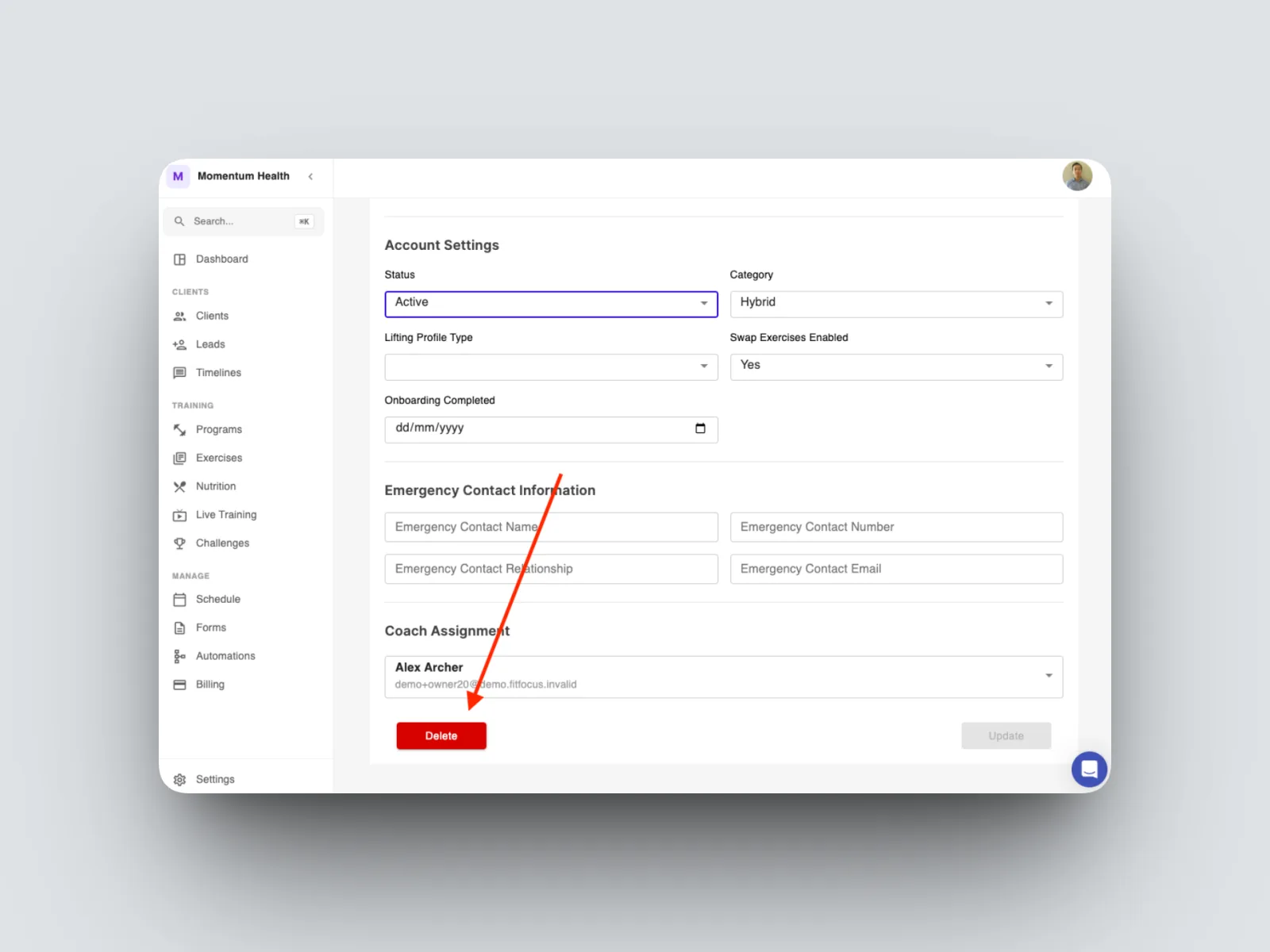This screenshot has height=952, width=1270.
Task: Open the Swap Exercises Enabled dropdown
Action: click(x=896, y=367)
